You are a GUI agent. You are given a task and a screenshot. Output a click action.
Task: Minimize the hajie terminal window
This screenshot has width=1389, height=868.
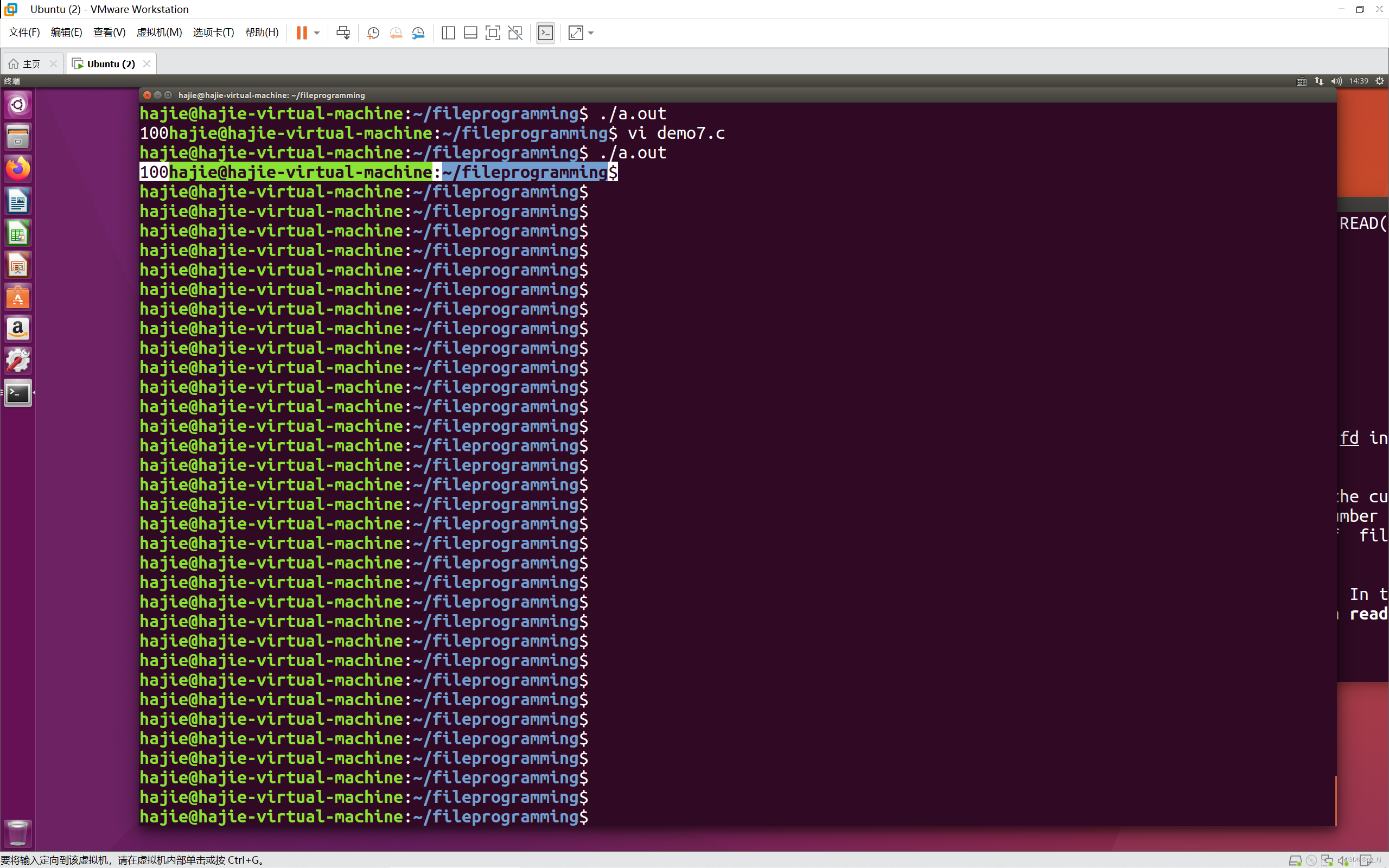[x=157, y=95]
